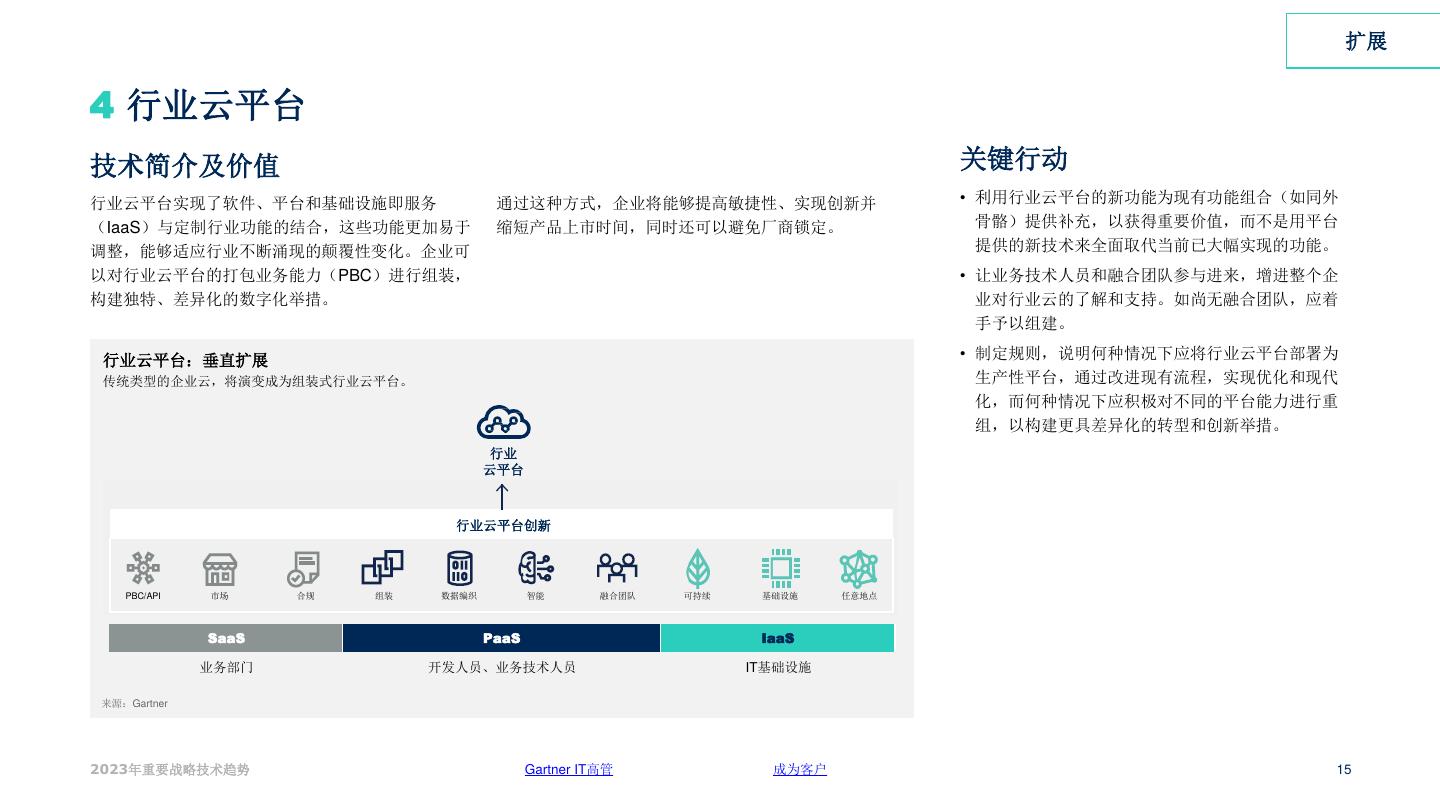Viewport: 1440px width, 810px height.
Task: Select the 融合团队 people icon
Action: tap(616, 568)
